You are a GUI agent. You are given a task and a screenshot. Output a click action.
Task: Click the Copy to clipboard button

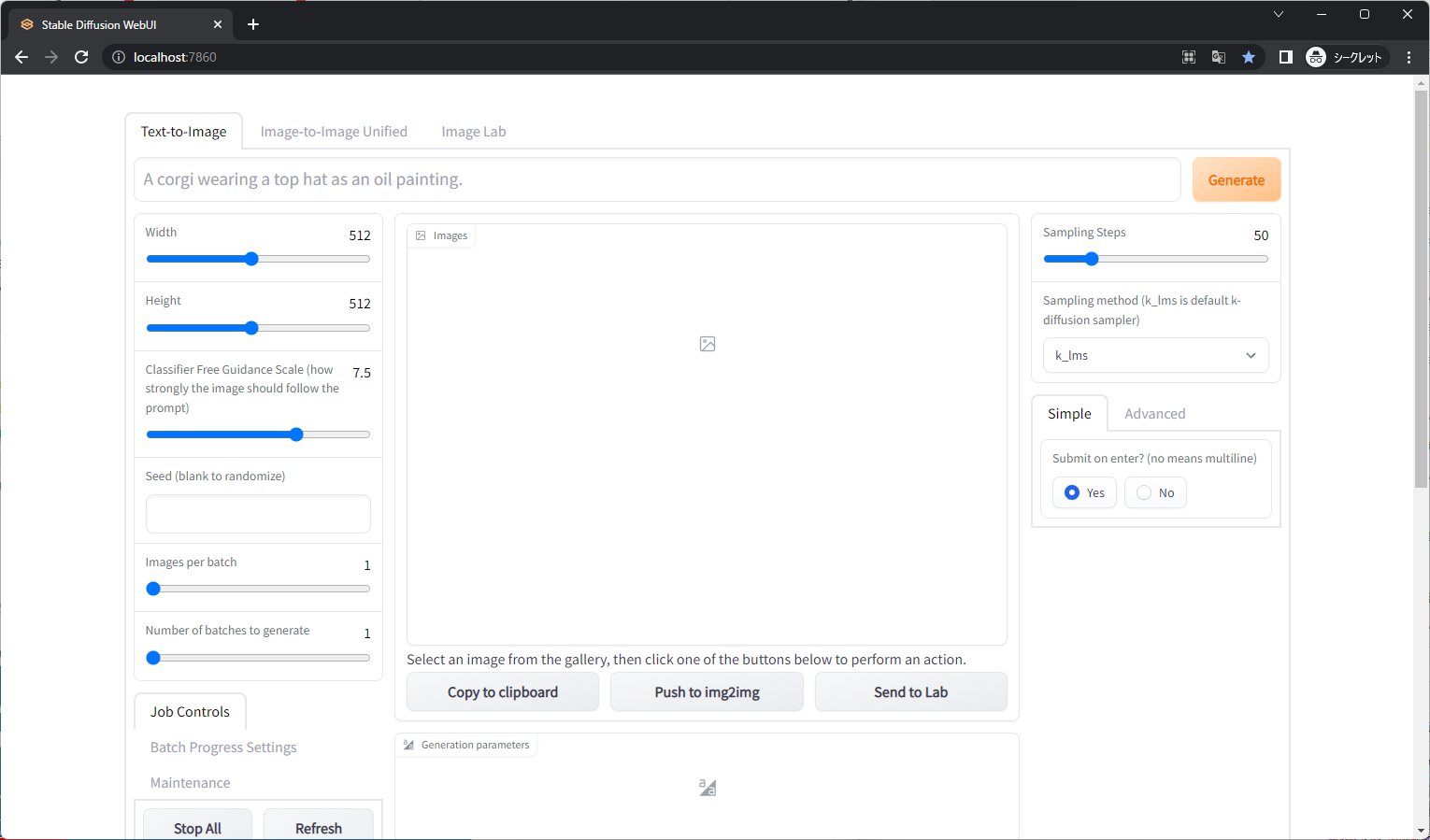[502, 692]
